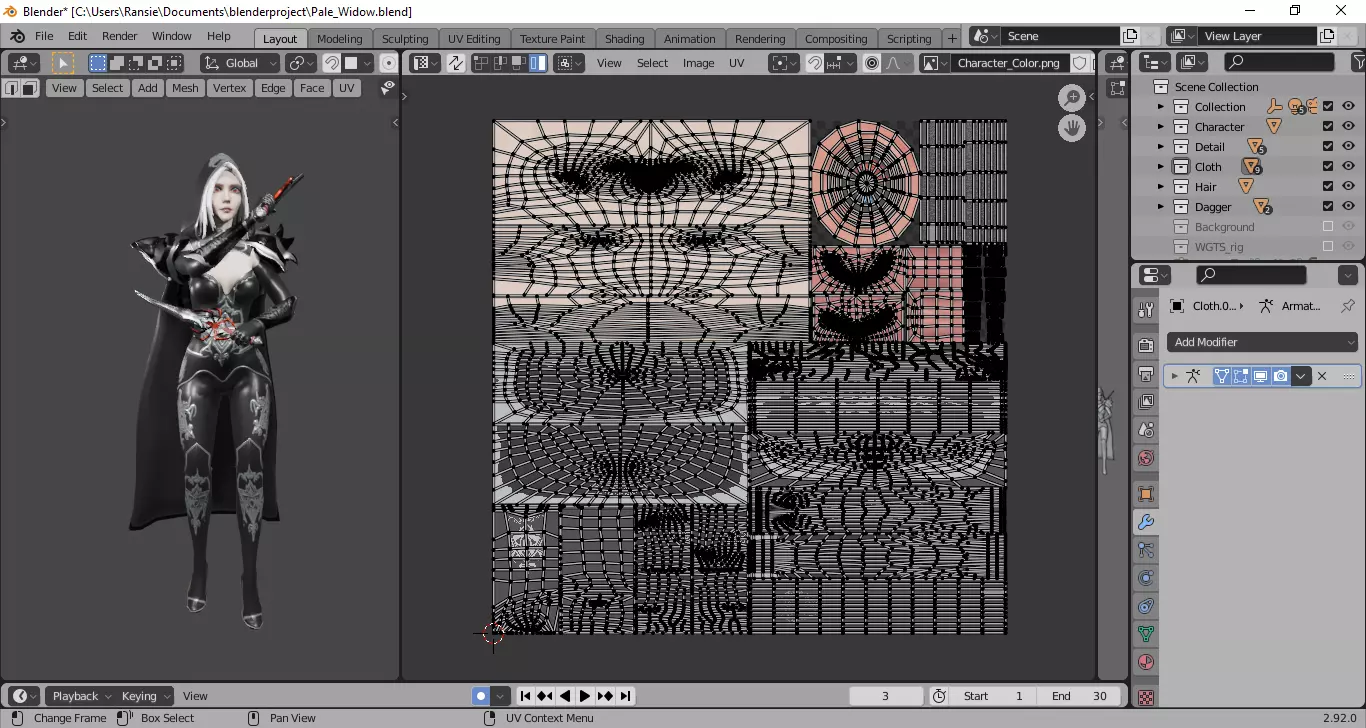Click the Character_Color.png image name field
The image size is (1366, 728).
(1008, 63)
